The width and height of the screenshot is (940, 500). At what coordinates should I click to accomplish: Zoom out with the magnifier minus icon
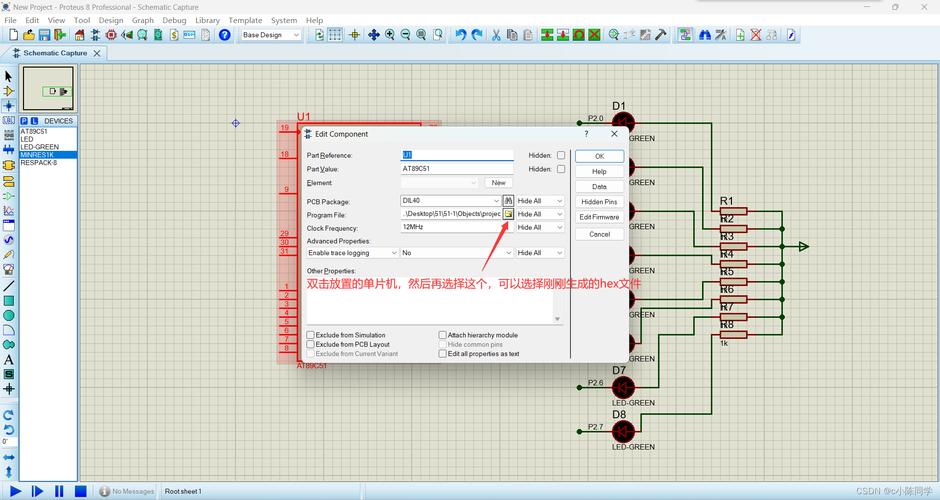pyautogui.click(x=405, y=35)
